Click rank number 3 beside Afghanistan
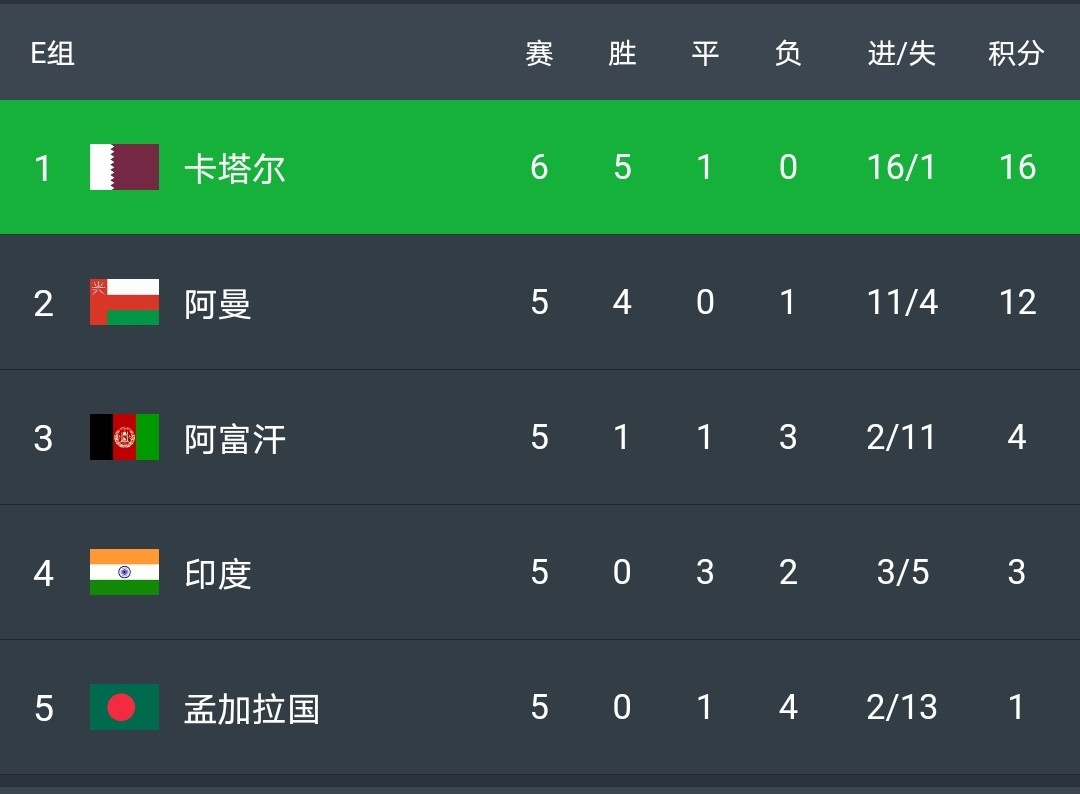 [x=42, y=438]
